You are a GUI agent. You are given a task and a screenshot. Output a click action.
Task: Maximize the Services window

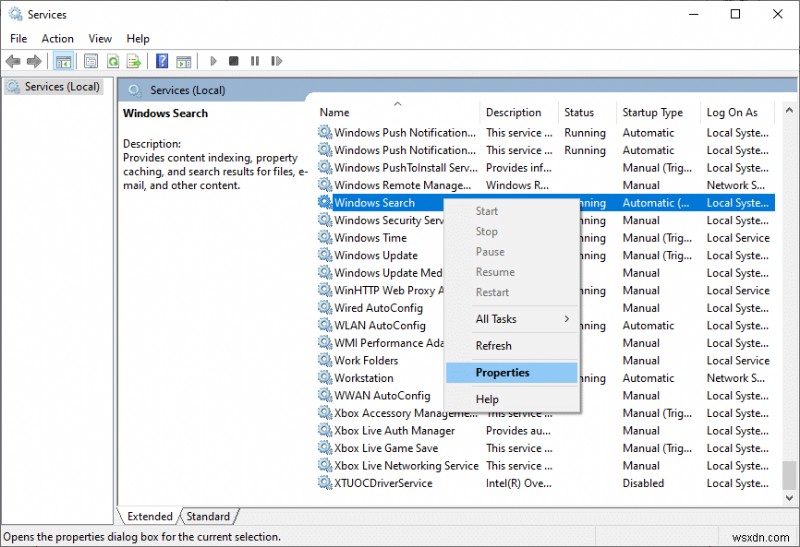(x=735, y=14)
